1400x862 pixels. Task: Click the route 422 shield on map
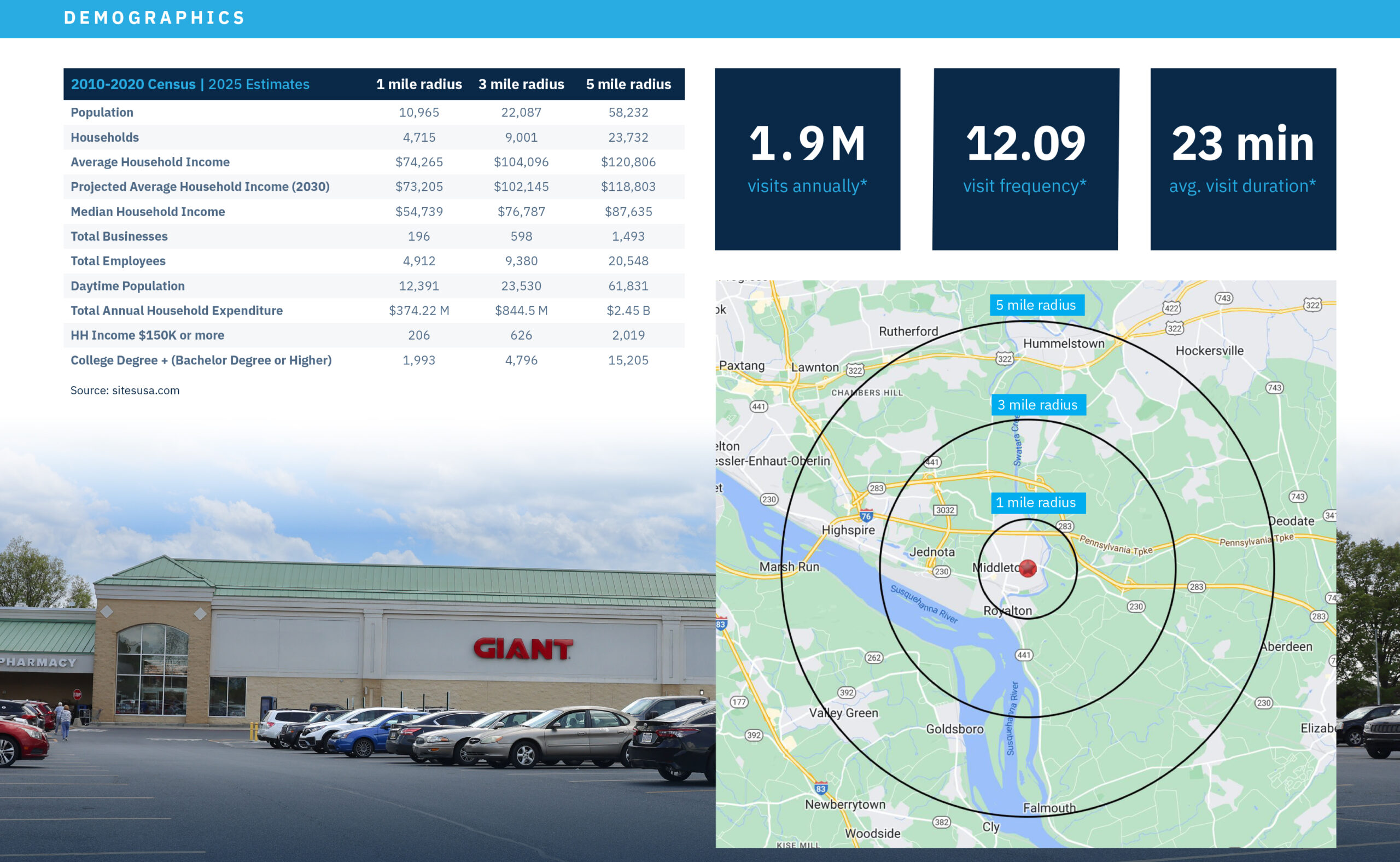tap(1171, 308)
